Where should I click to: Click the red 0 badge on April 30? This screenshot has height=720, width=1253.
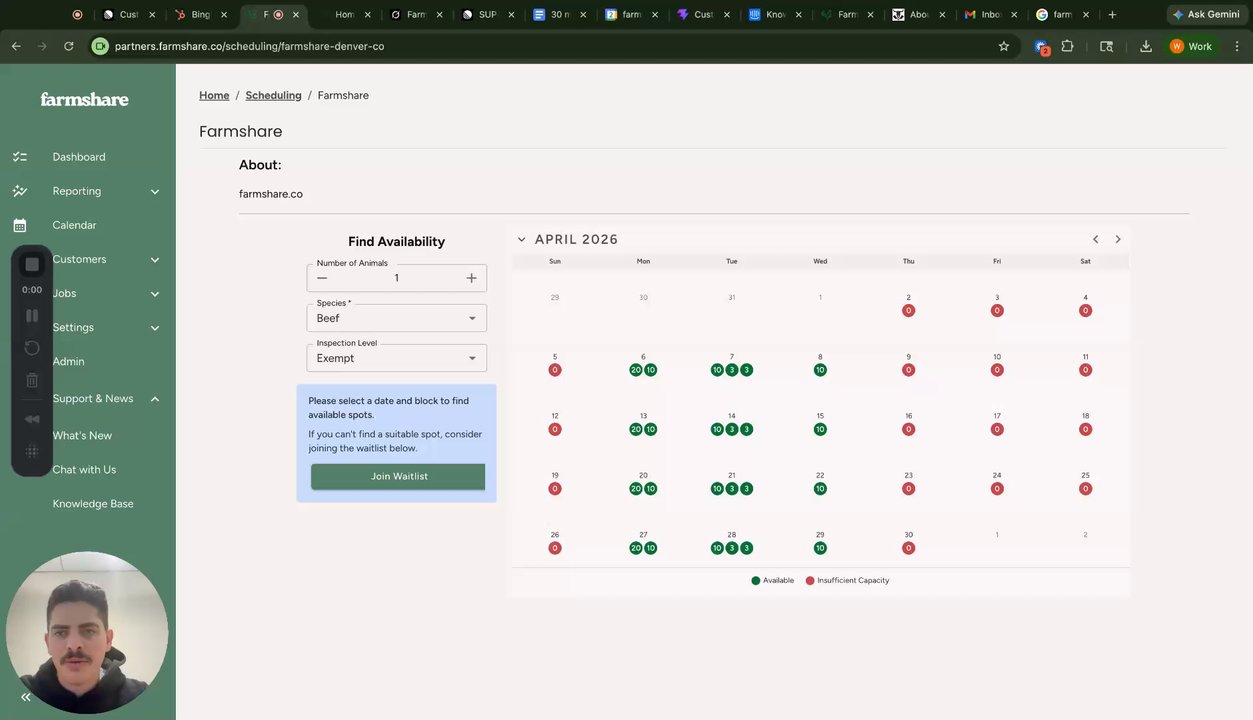coord(908,548)
